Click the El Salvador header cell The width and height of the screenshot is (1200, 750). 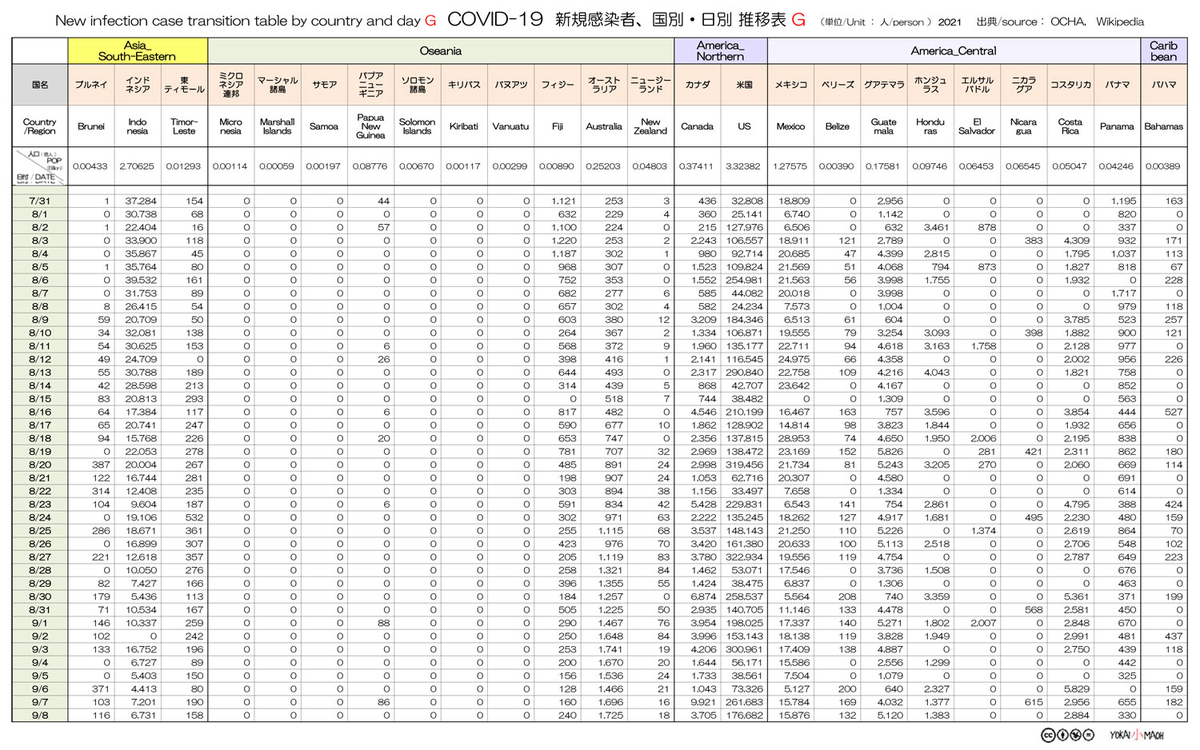[977, 127]
